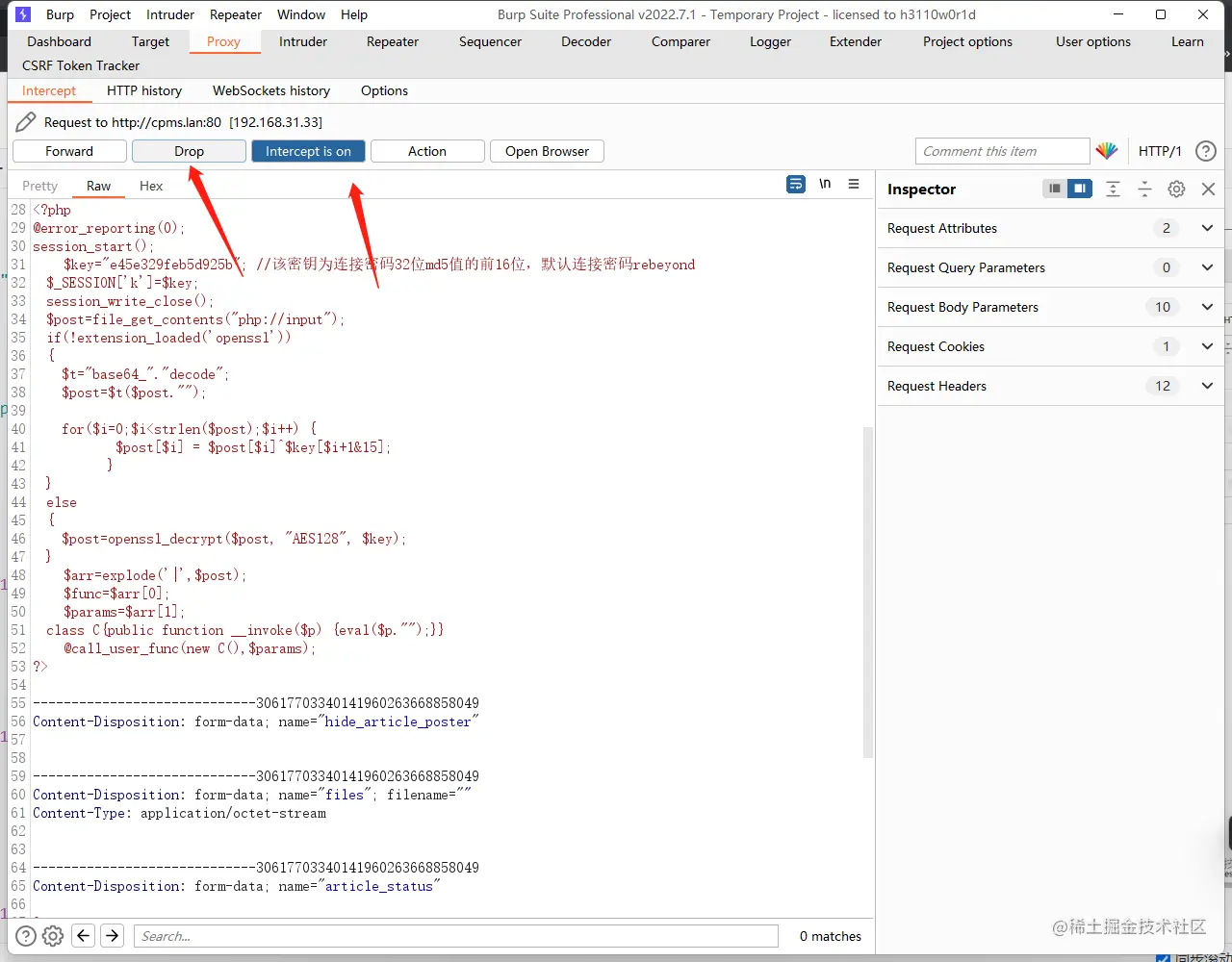
Task: Click the HTTP/1 protocol label
Action: click(x=1160, y=151)
